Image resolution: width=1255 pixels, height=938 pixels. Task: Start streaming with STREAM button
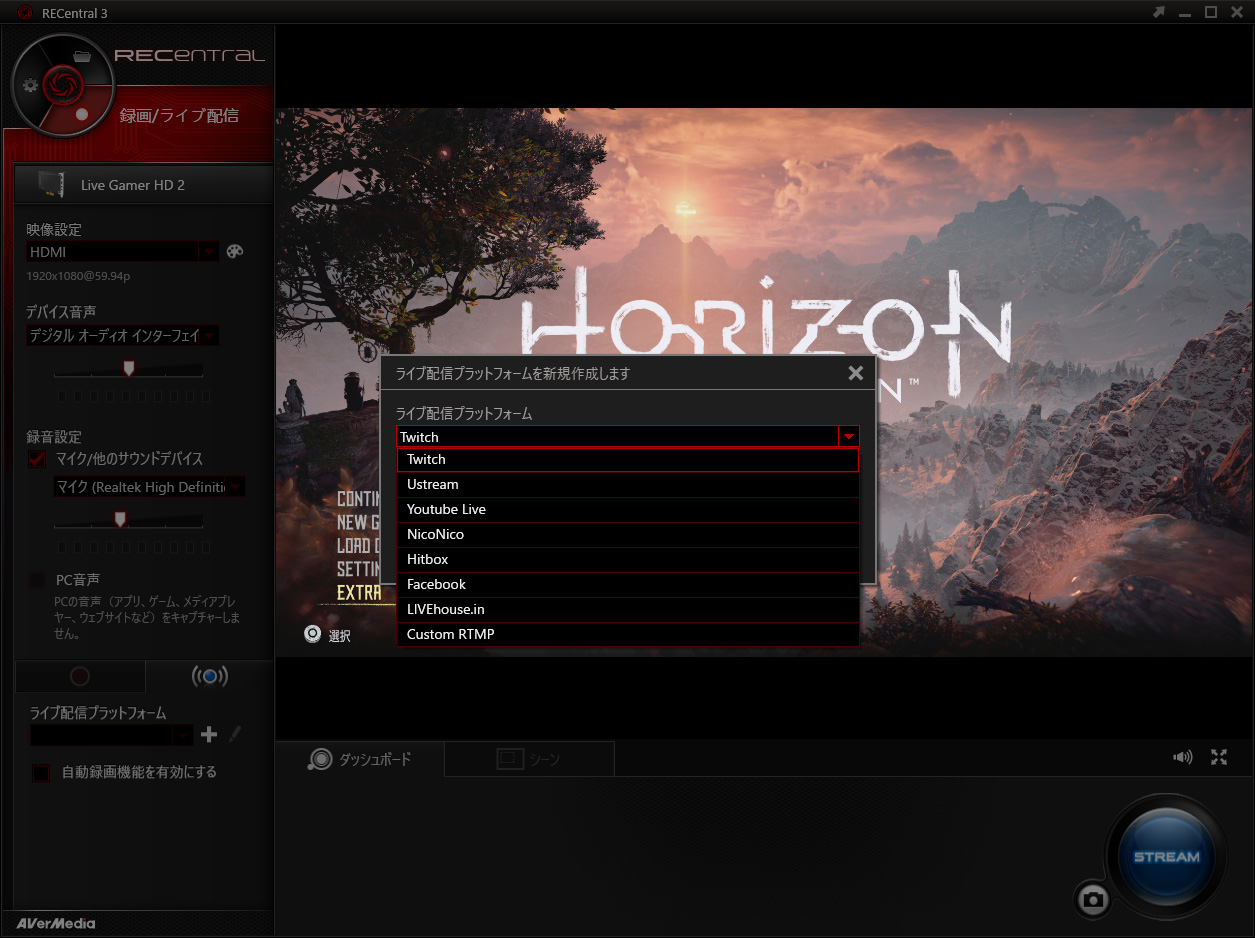(x=1166, y=857)
